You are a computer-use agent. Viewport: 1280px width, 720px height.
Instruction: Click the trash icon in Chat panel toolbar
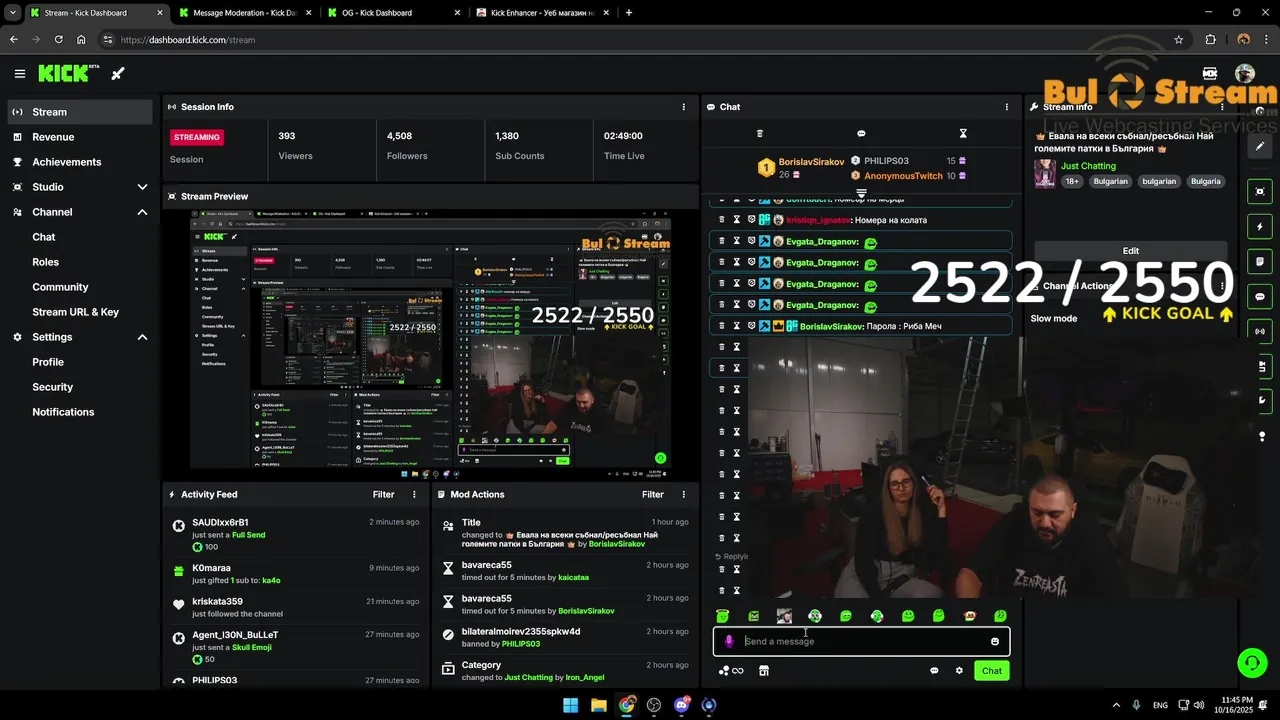(759, 133)
